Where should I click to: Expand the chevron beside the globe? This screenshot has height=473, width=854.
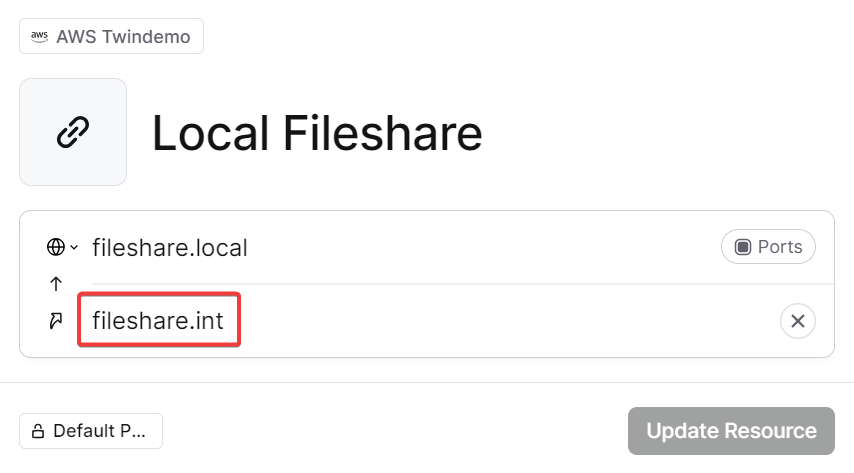[73, 248]
